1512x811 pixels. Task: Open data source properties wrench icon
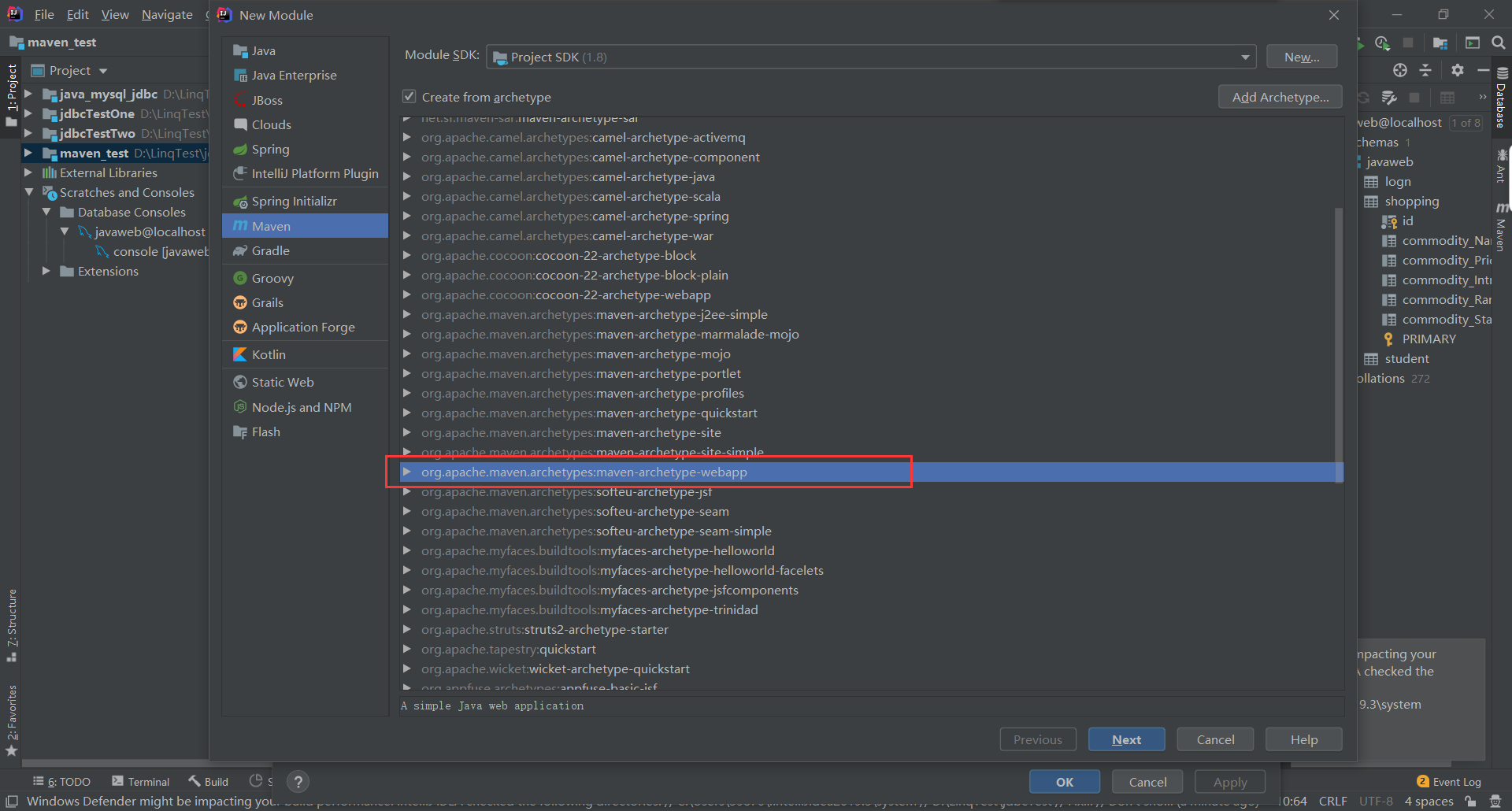point(1389,98)
